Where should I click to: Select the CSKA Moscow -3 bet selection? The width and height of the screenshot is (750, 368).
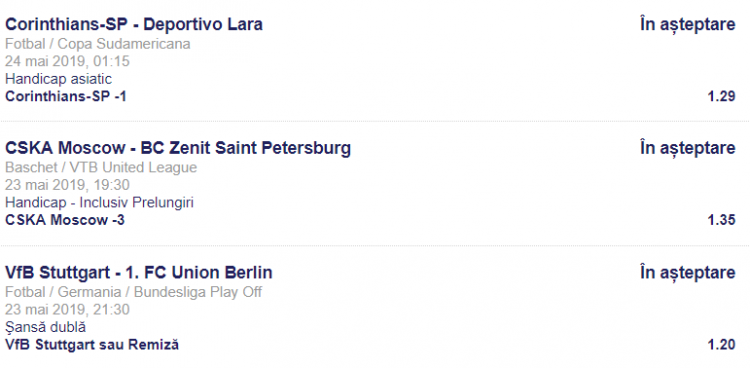pos(65,220)
